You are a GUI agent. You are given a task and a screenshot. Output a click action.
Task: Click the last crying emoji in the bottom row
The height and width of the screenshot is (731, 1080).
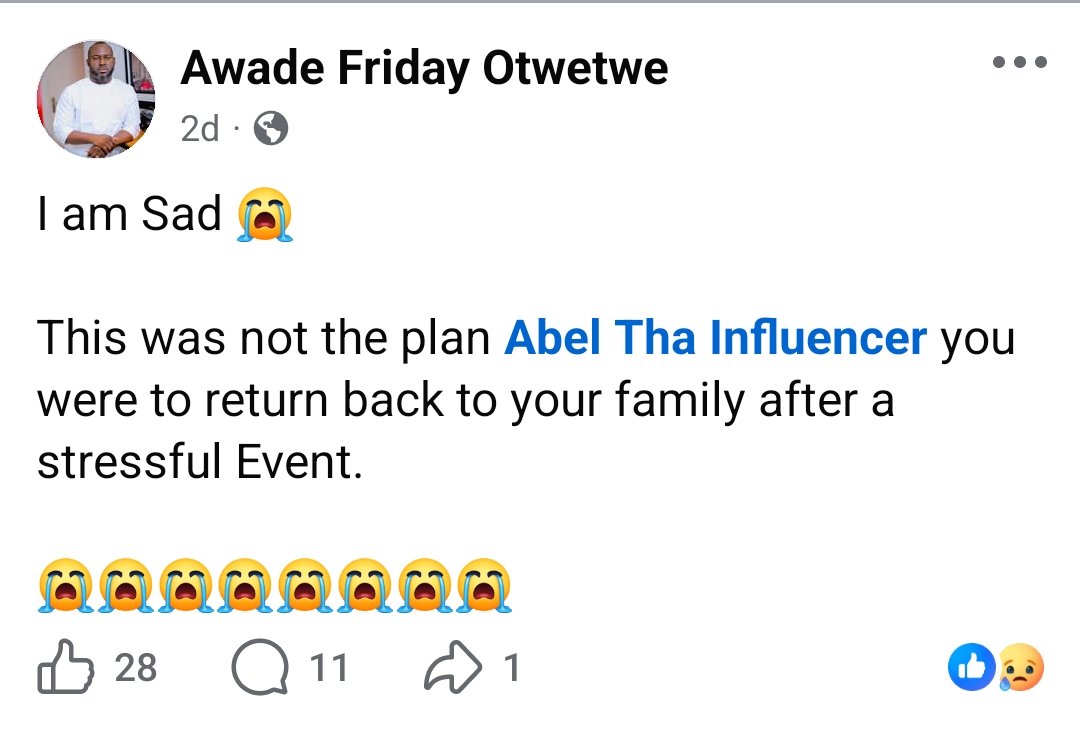(x=484, y=586)
